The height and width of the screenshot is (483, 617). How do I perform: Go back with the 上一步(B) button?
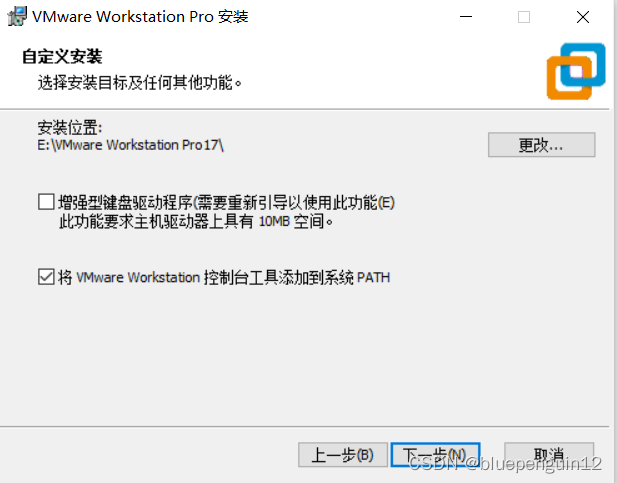point(343,455)
